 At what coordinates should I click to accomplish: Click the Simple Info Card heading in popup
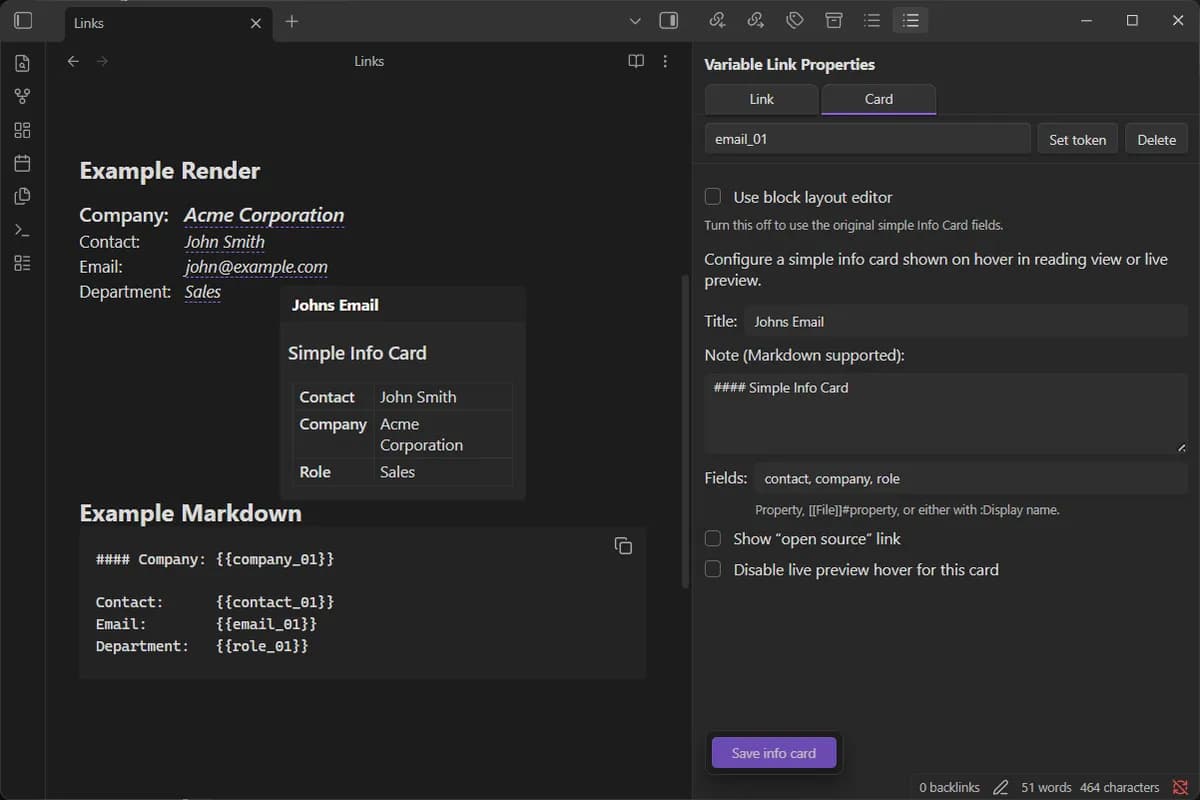[x=357, y=353]
